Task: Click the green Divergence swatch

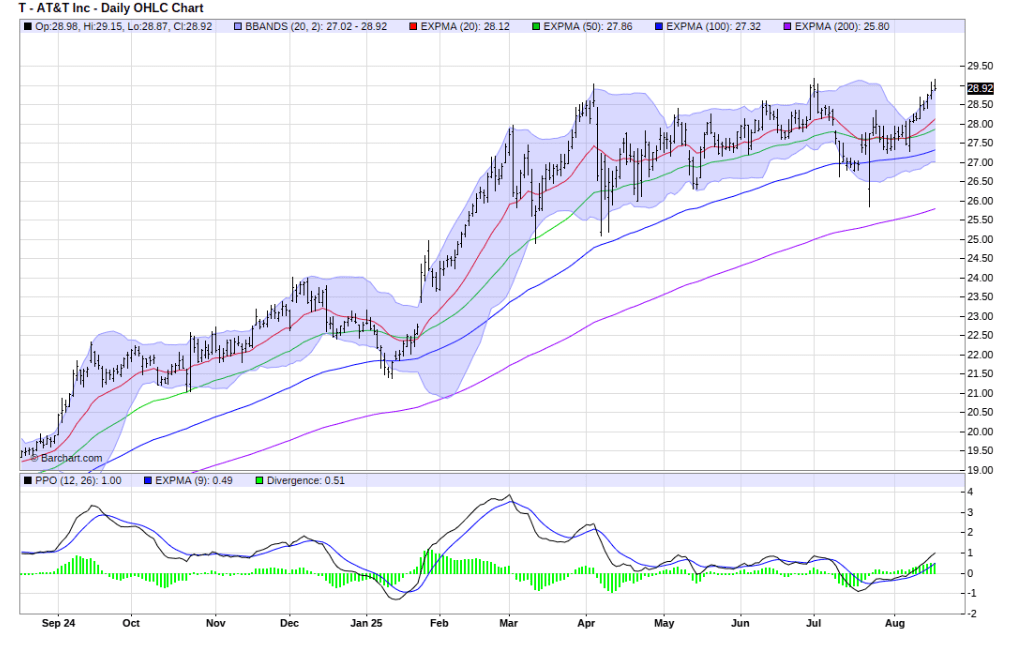Action: click(x=259, y=481)
